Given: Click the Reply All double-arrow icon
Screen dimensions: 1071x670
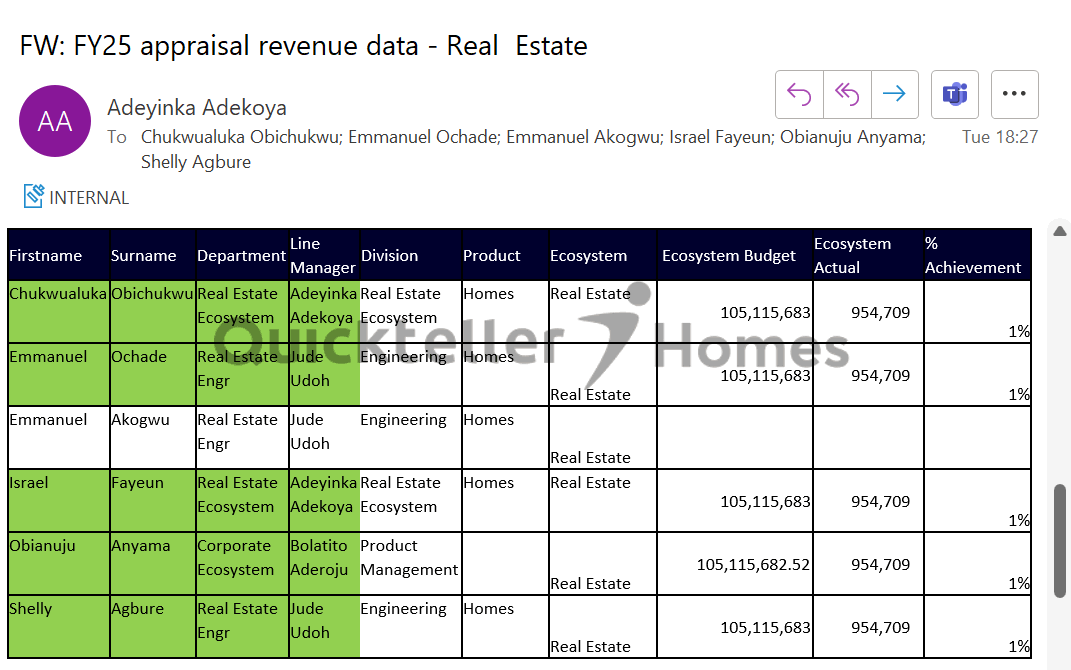Looking at the screenshot, I should (x=847, y=94).
